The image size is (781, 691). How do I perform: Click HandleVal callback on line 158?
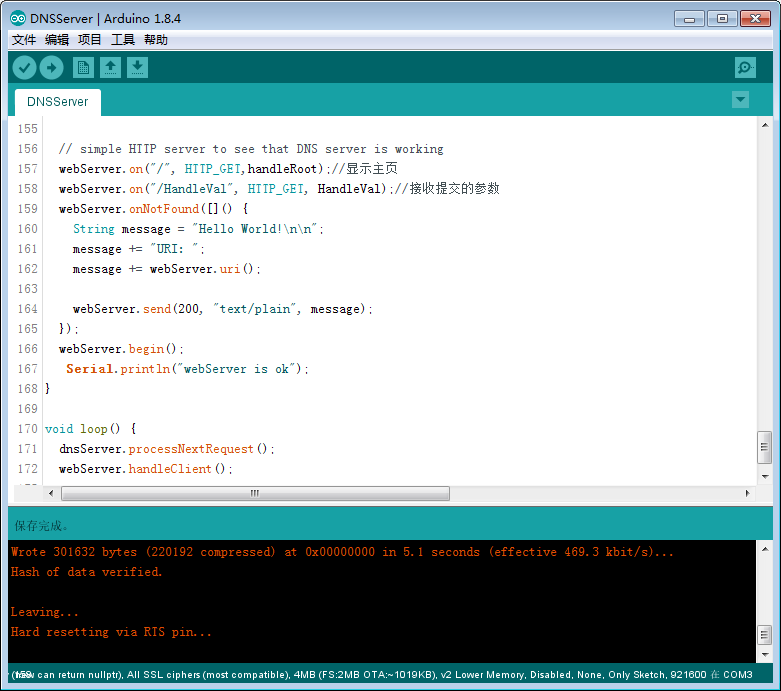349,189
